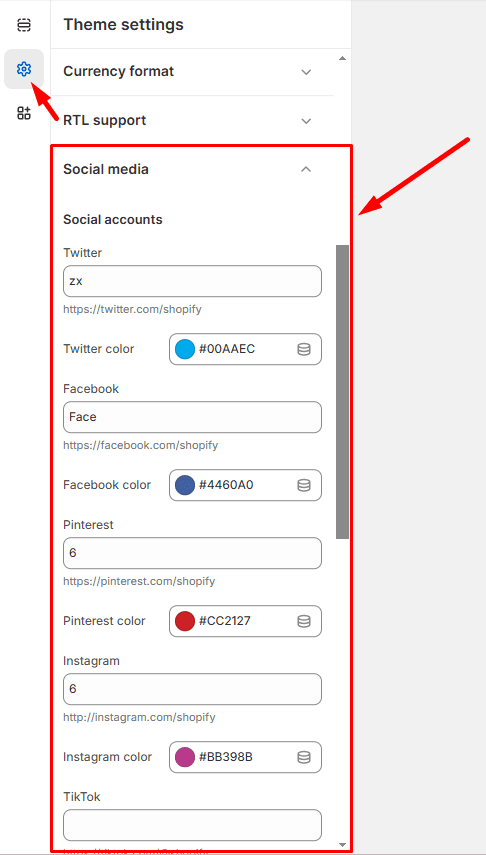Viewport: 486px width, 855px height.
Task: Click dynamic source icon for Facebook color
Action: [304, 485]
